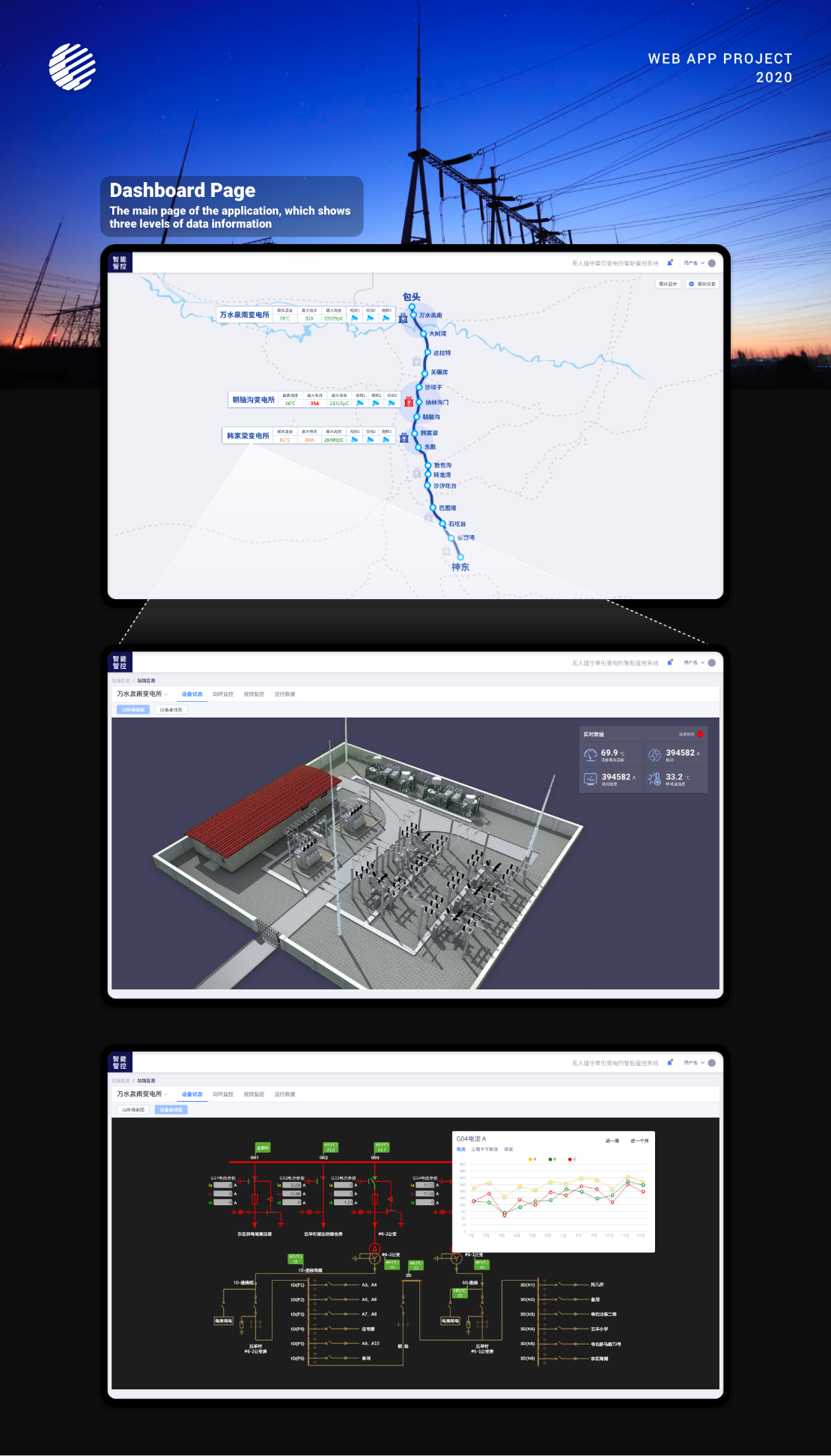Switch to 动环监控 tab in 3D view page
Image resolution: width=831 pixels, height=1456 pixels.
point(223,694)
